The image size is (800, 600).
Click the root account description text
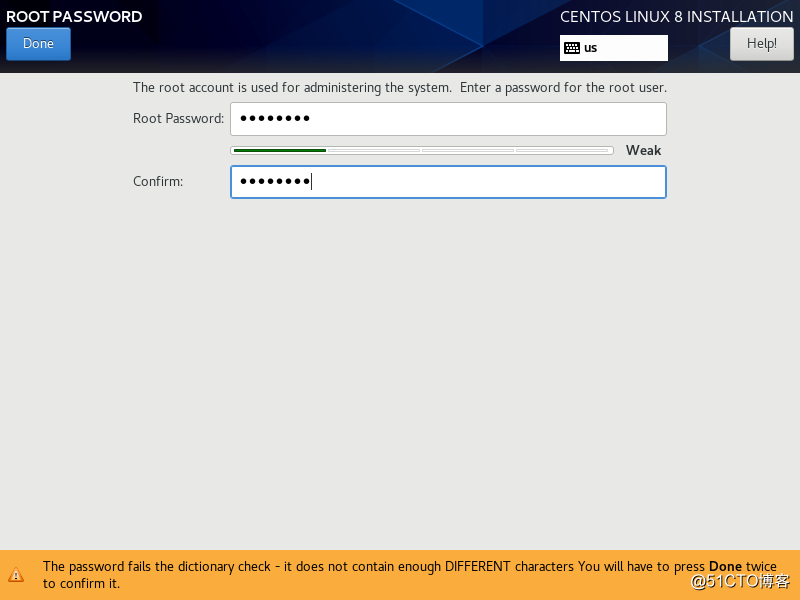[399, 88]
